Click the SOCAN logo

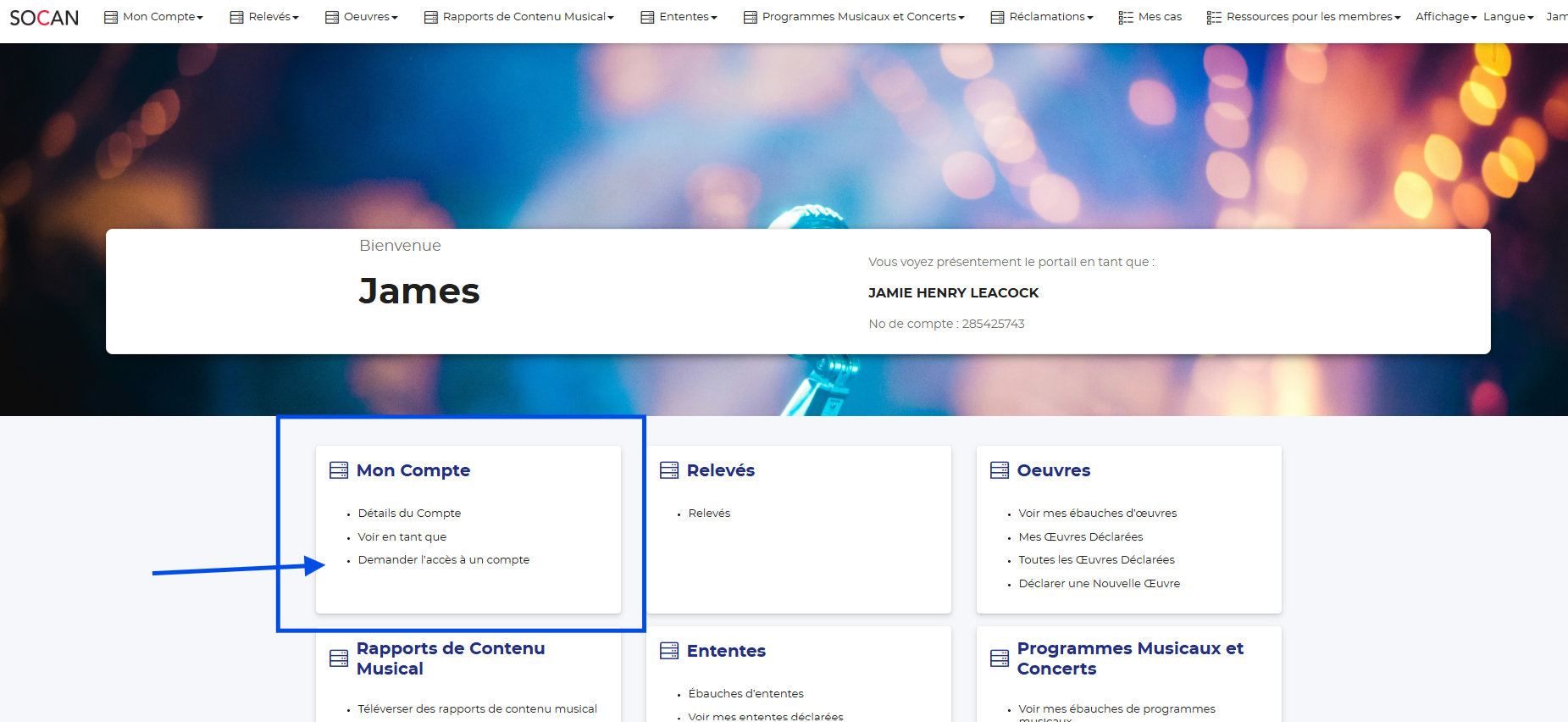pyautogui.click(x=44, y=18)
